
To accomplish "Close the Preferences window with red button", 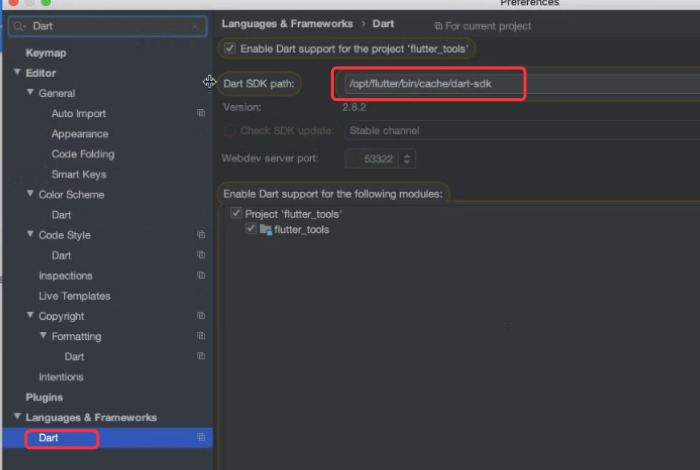I will tap(13, 2).
